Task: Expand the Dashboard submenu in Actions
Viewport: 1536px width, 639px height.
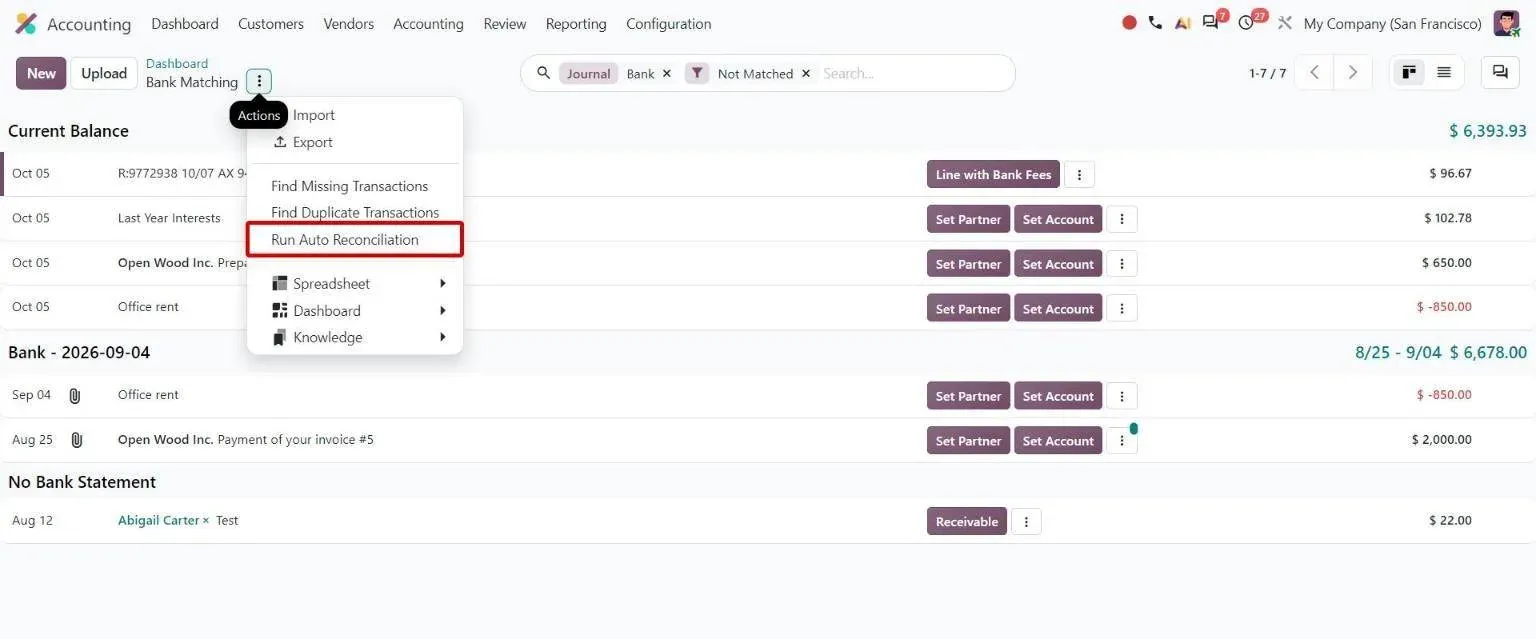Action: (355, 311)
